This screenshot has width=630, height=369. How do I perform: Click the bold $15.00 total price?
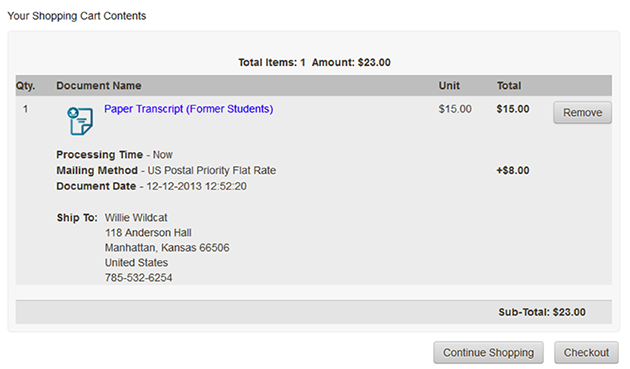point(513,109)
